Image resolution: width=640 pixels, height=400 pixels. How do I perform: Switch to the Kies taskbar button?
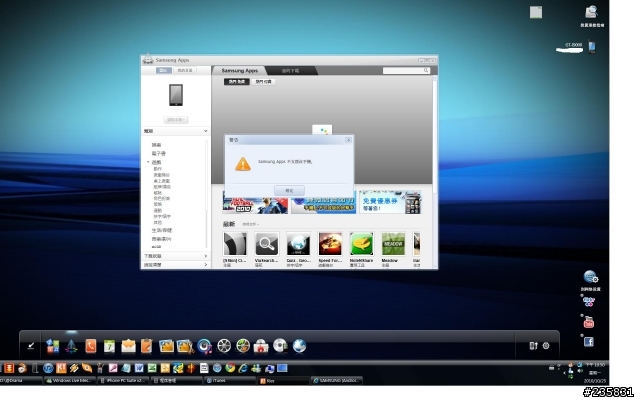[x=283, y=380]
